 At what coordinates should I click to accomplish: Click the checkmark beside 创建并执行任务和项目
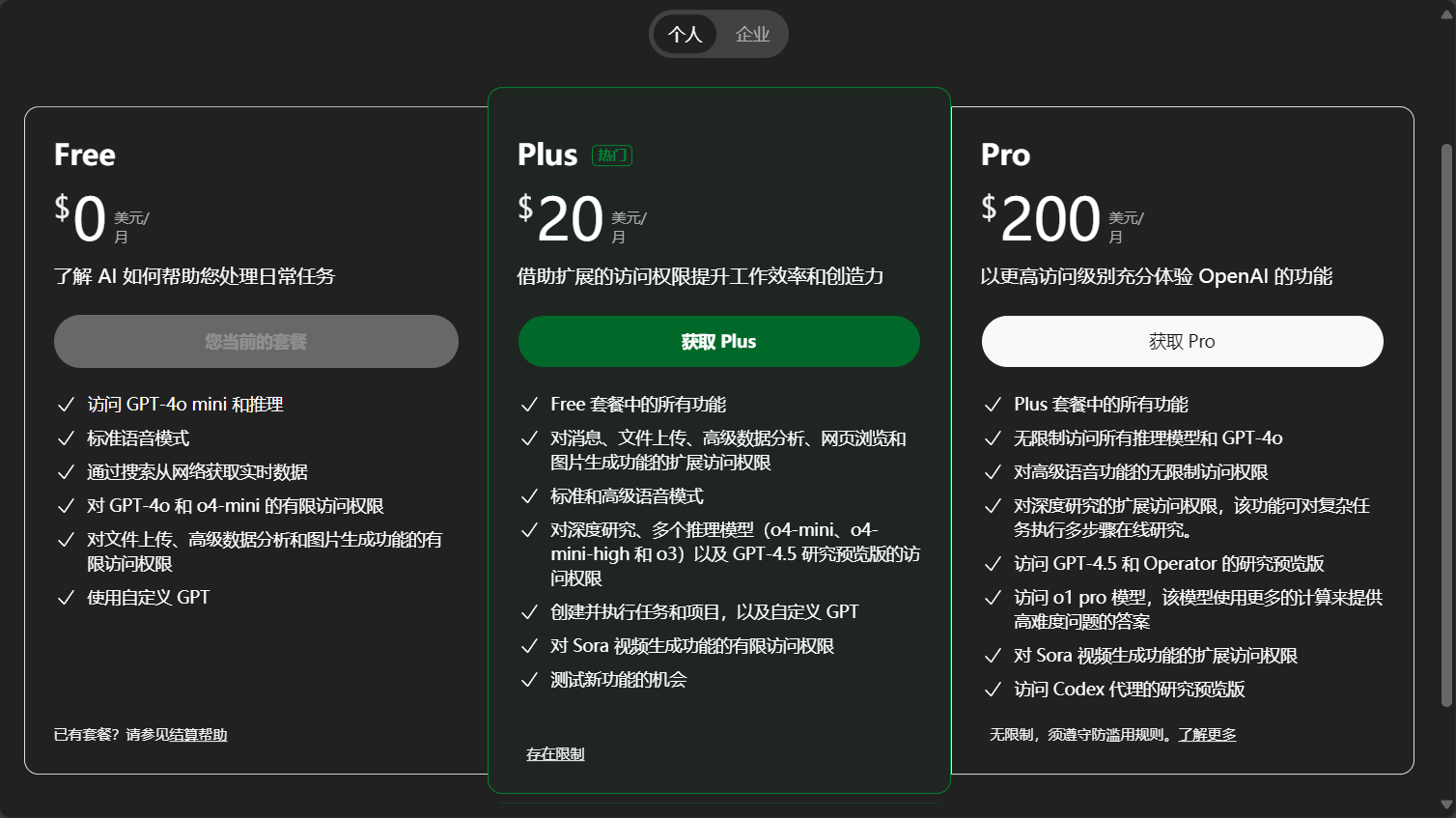[x=529, y=612]
